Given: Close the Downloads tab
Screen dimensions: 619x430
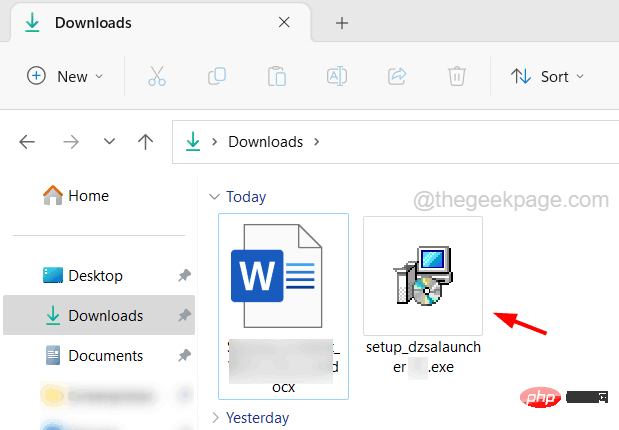Looking at the screenshot, I should (x=284, y=22).
